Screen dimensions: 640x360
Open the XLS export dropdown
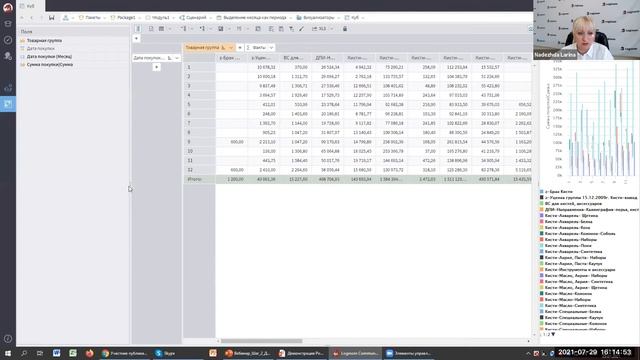(x=331, y=29)
